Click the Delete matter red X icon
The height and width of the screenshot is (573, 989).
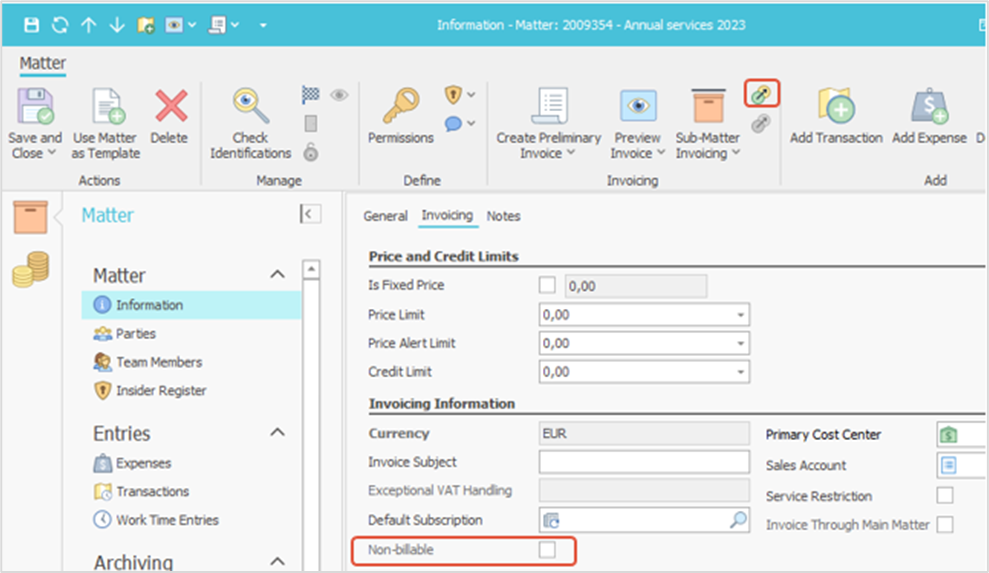170,106
